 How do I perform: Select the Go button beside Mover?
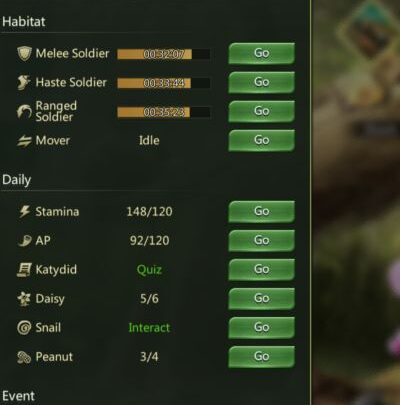pos(262,140)
